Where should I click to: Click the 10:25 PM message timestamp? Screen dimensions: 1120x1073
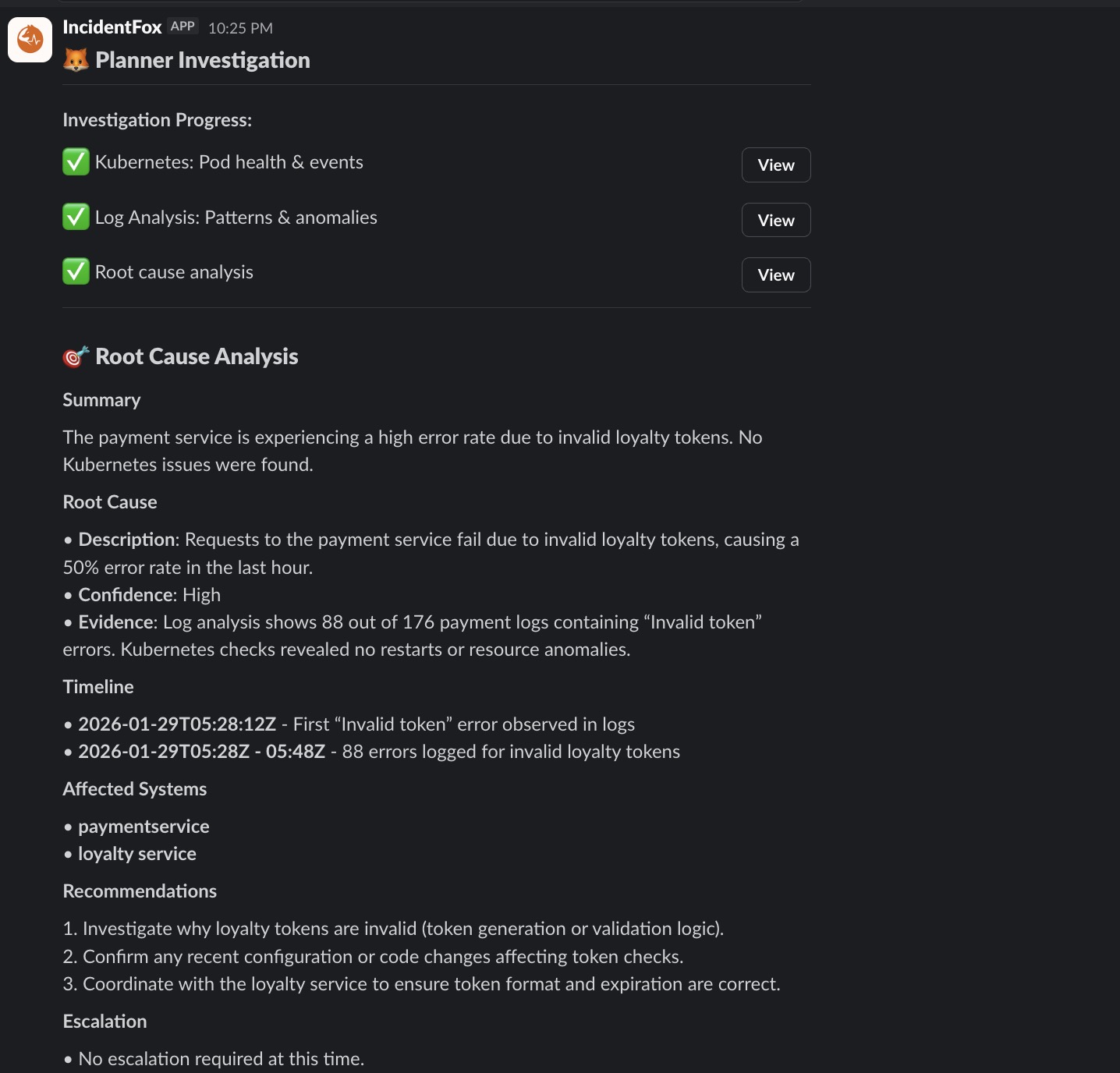240,28
